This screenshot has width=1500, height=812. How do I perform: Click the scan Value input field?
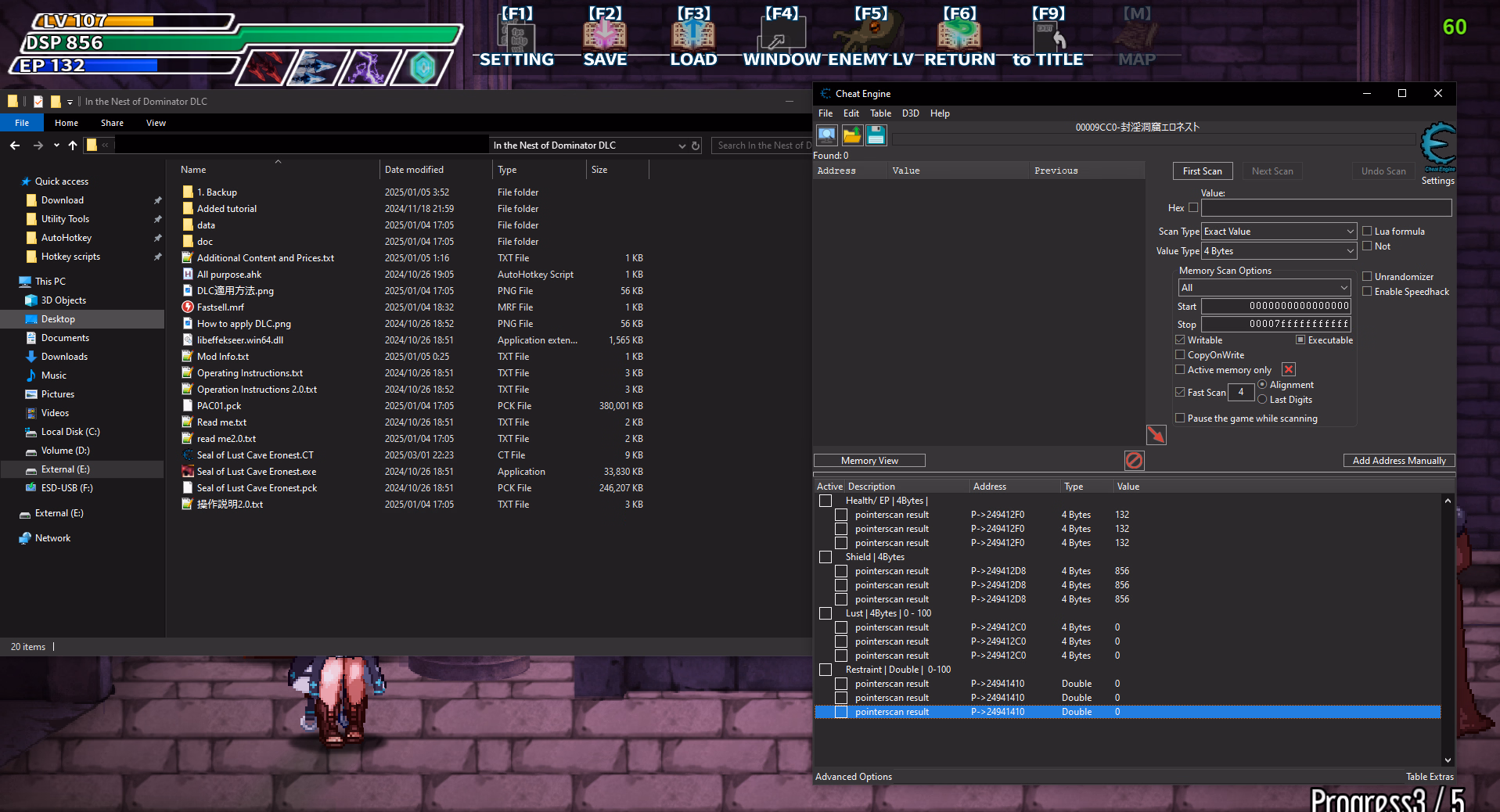[x=1326, y=208]
